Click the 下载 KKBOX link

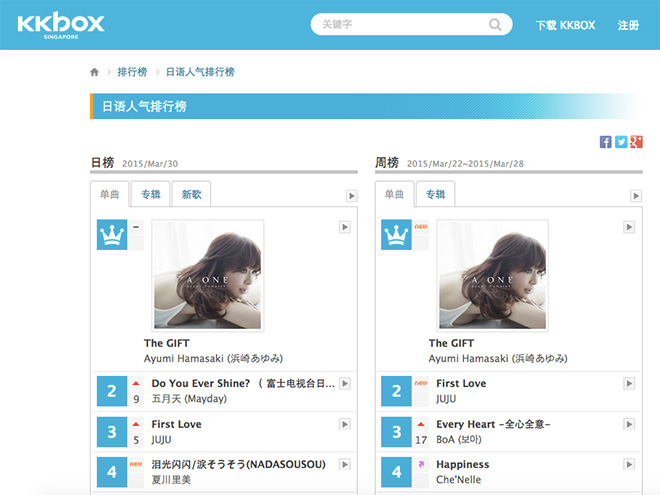click(x=565, y=25)
